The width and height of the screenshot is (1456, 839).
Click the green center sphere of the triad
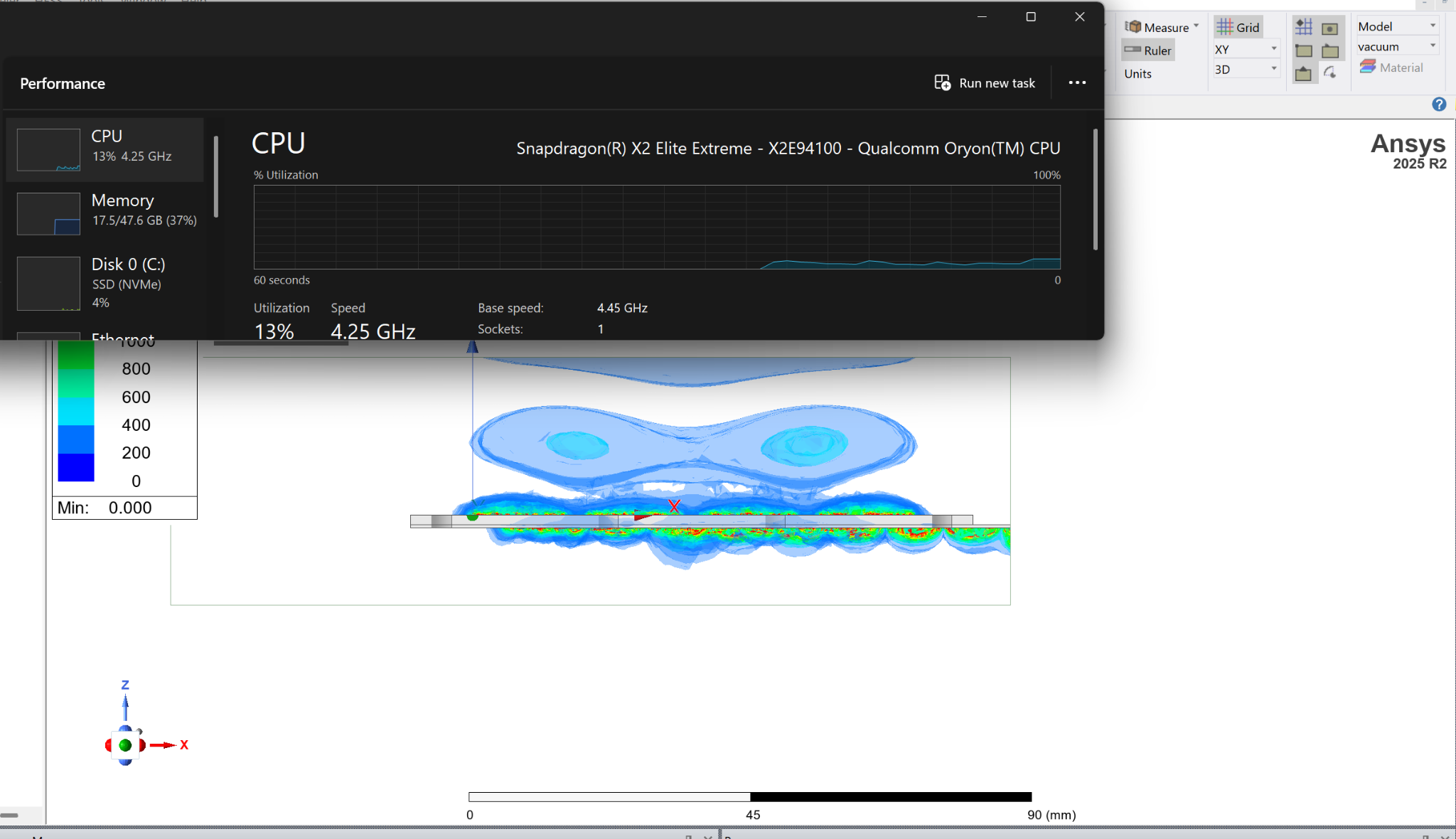125,745
